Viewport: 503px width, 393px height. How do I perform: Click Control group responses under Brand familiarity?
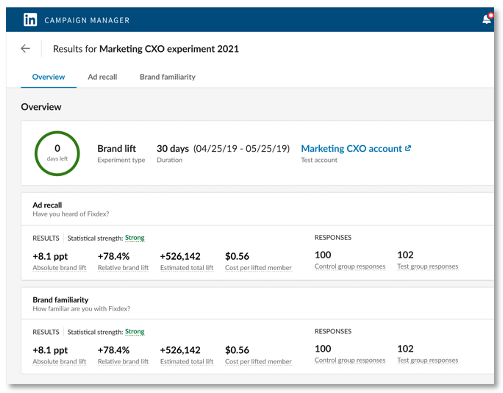pos(350,360)
